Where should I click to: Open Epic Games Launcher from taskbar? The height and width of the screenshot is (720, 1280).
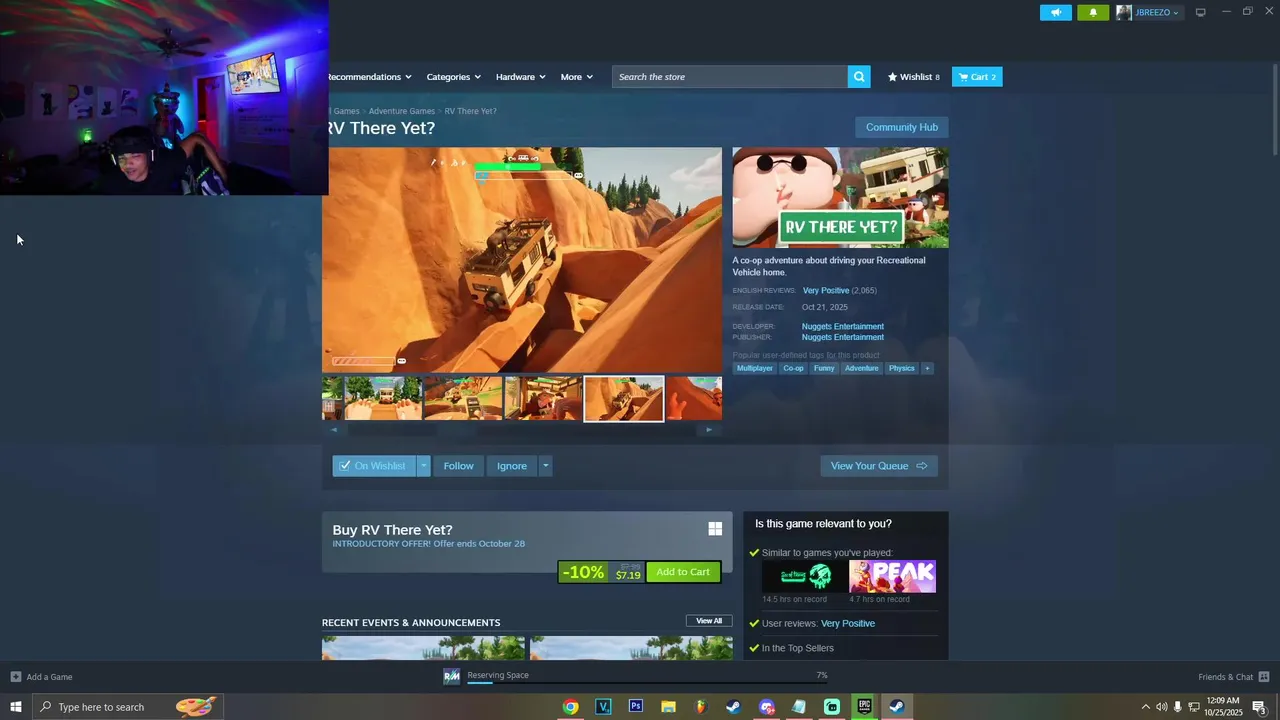coord(864,707)
